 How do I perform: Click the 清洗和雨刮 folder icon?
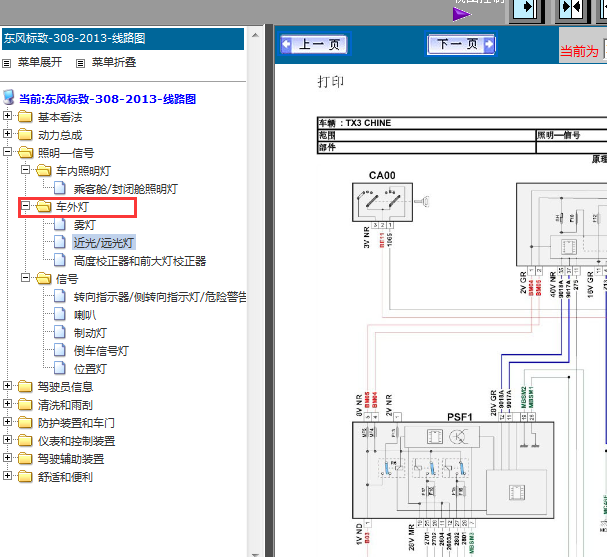pos(25,404)
